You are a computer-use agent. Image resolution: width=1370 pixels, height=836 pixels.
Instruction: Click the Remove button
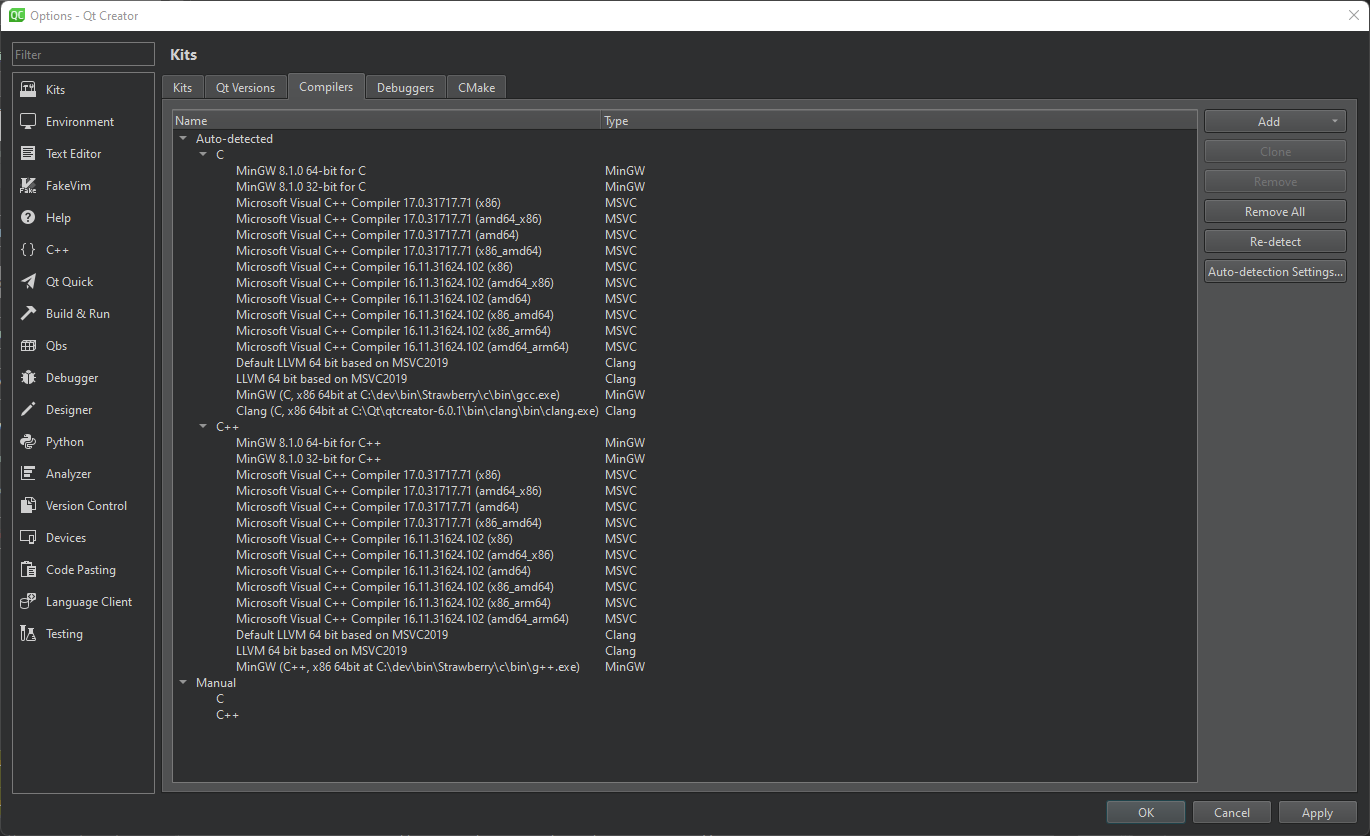1275,182
